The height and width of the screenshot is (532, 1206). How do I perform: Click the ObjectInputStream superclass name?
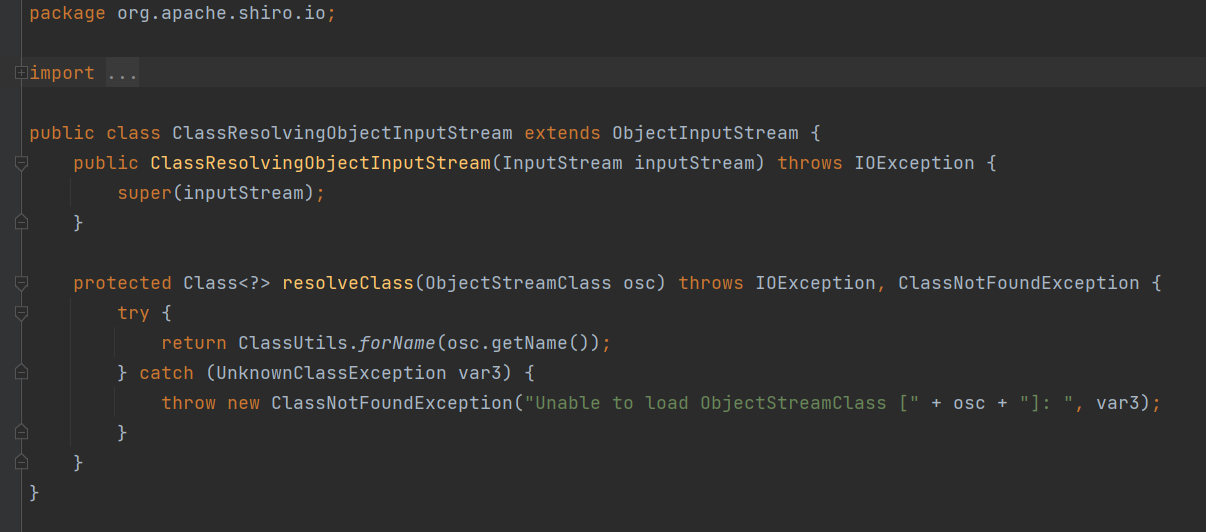point(705,133)
